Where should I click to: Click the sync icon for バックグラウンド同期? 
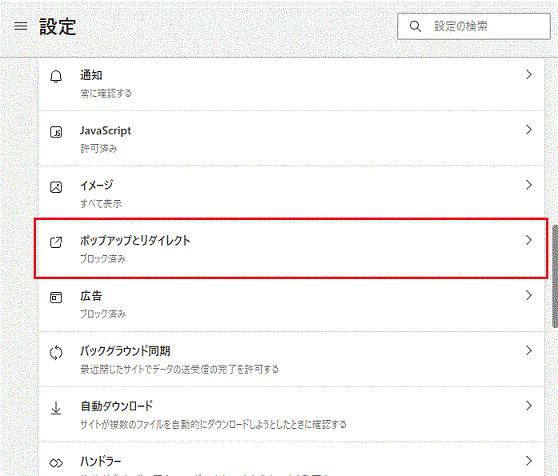click(x=56, y=353)
